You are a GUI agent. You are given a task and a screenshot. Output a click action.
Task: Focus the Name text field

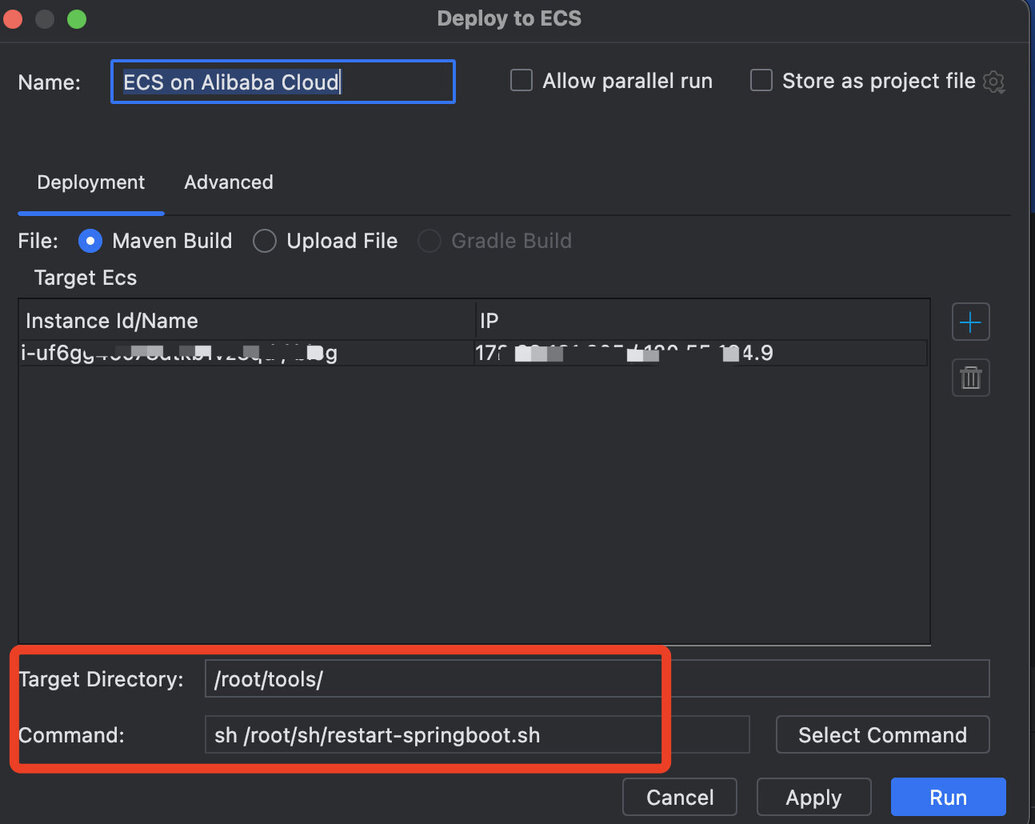tap(283, 82)
